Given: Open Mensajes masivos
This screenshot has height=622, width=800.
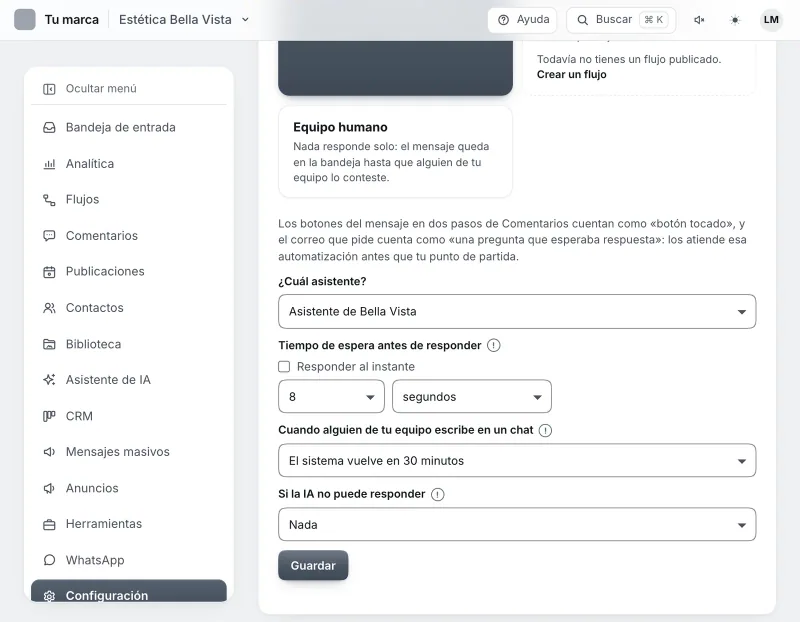Looking at the screenshot, I should [x=129, y=452].
